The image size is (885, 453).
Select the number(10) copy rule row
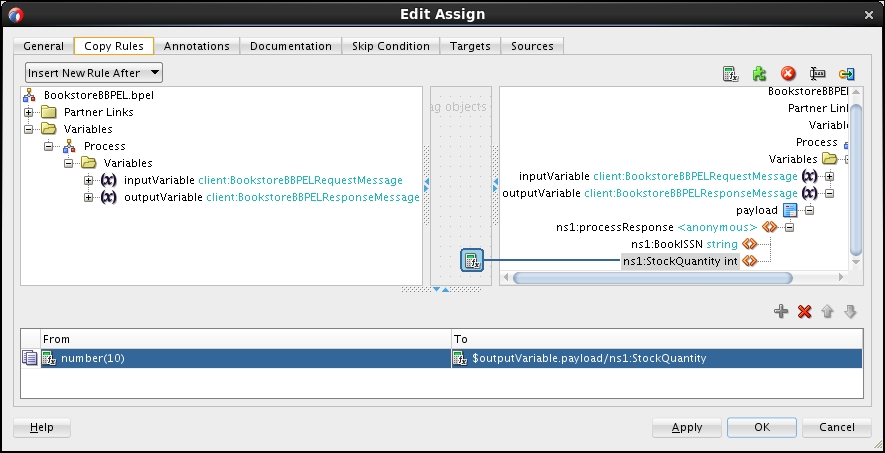240,358
